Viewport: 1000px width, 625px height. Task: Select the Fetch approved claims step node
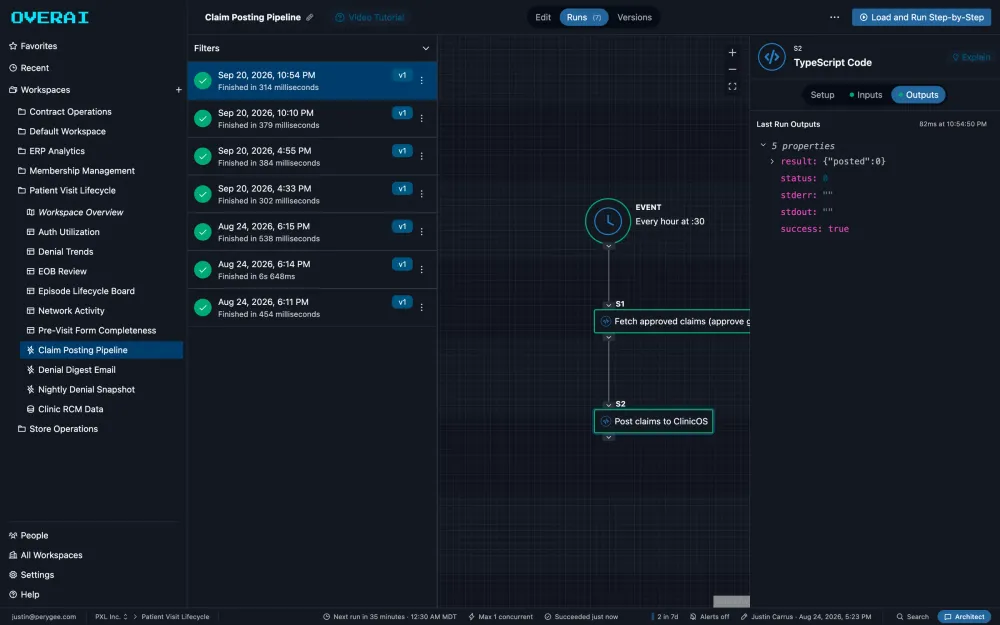(672, 321)
